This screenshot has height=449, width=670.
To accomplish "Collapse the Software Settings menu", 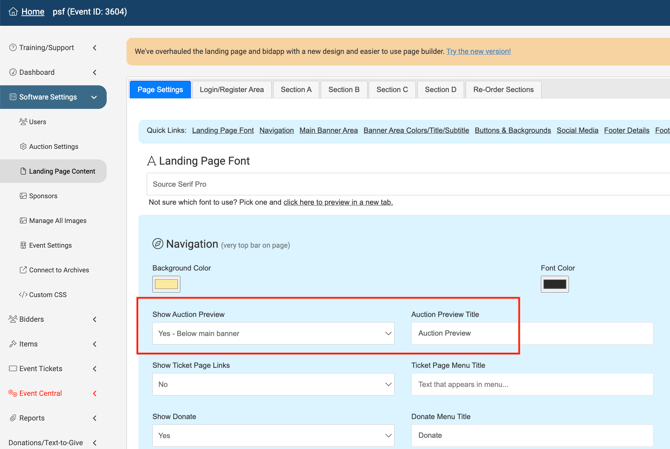I will tap(94, 97).
